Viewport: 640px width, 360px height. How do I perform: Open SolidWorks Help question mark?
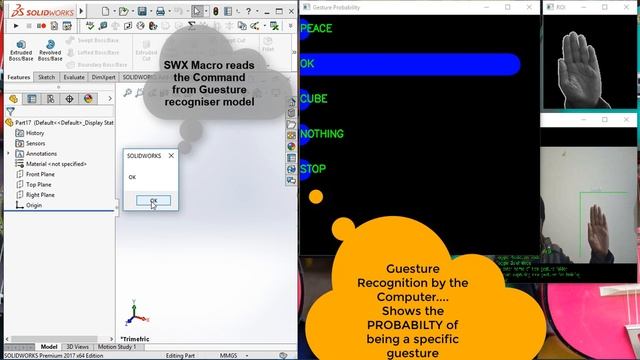(248, 11)
